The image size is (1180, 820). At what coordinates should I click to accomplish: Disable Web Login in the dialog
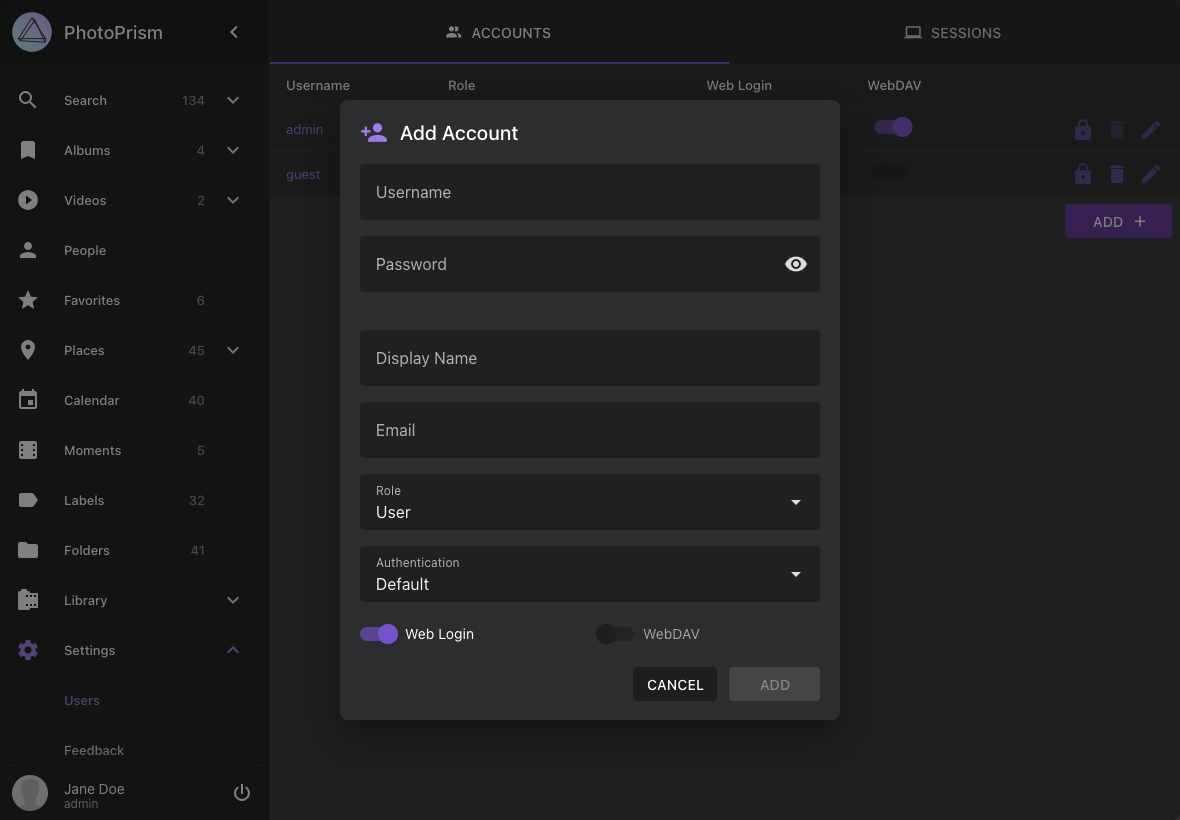tap(379, 634)
